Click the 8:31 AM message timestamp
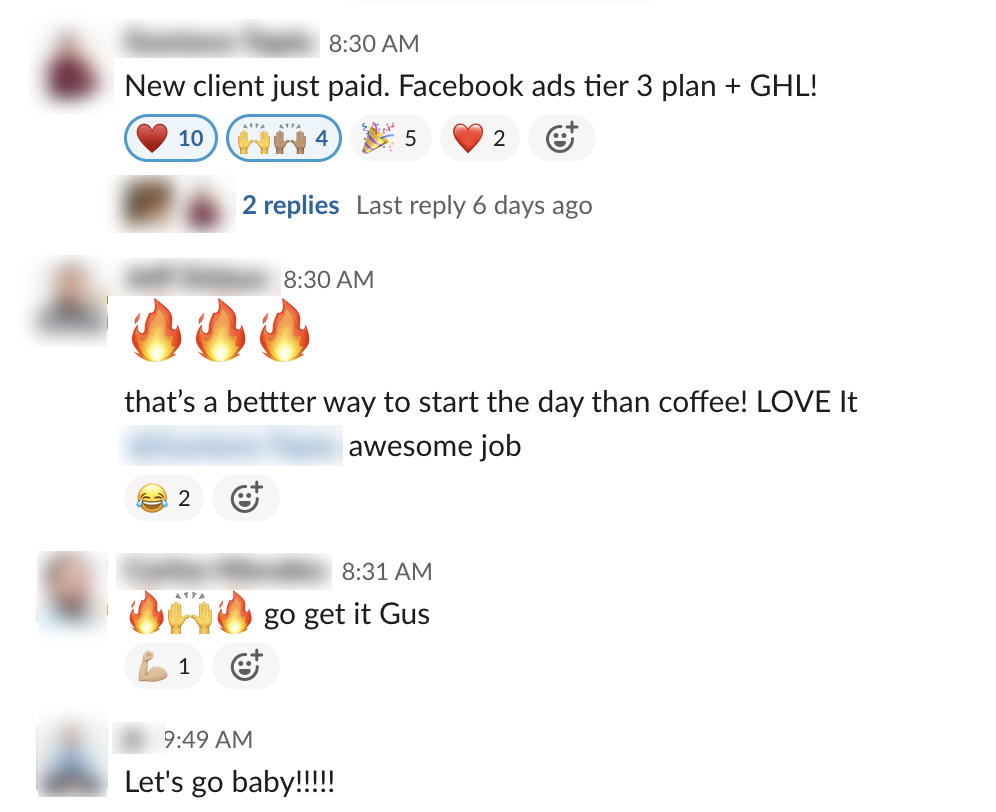 pyautogui.click(x=387, y=572)
